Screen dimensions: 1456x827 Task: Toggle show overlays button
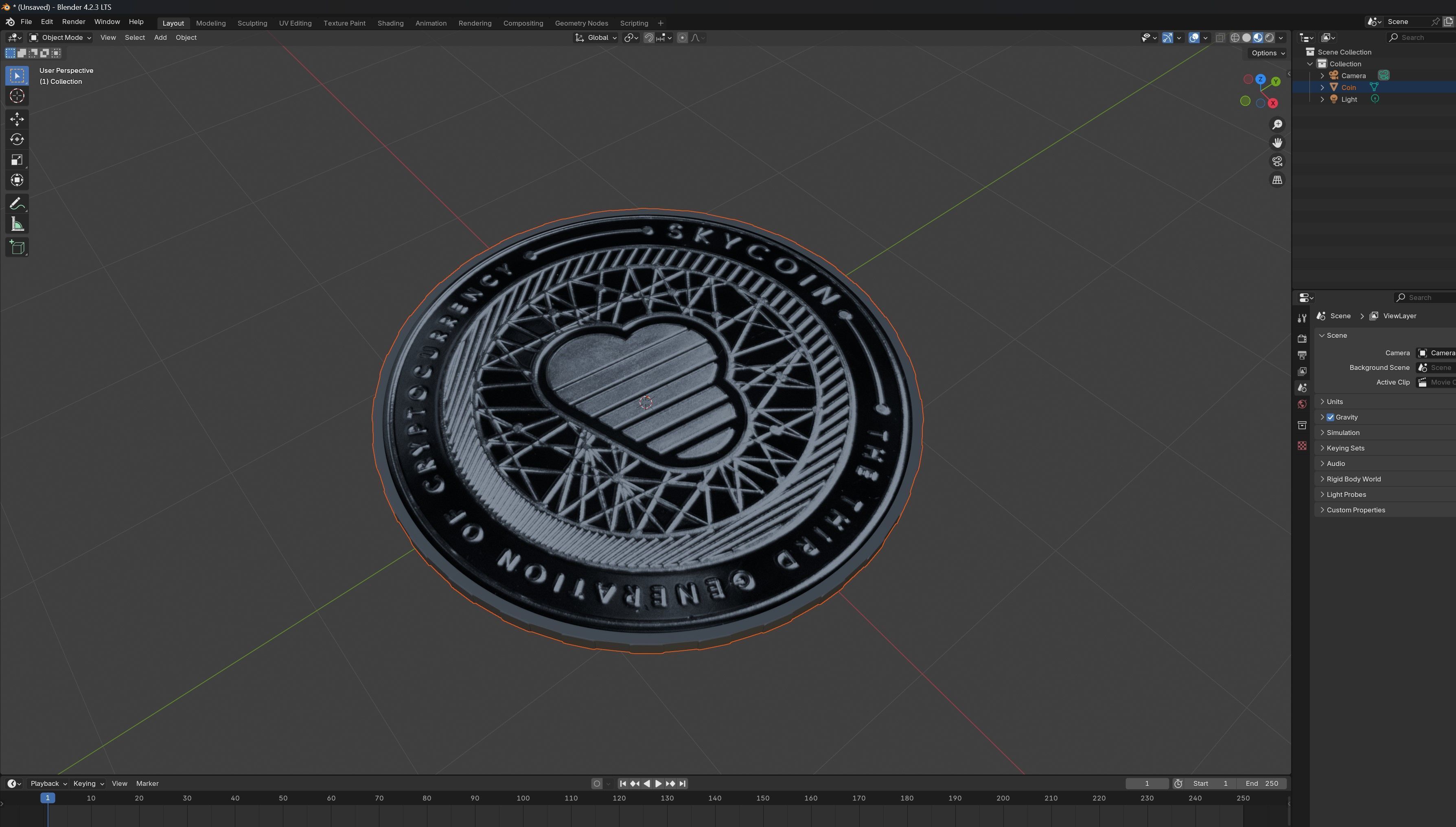pos(1193,37)
